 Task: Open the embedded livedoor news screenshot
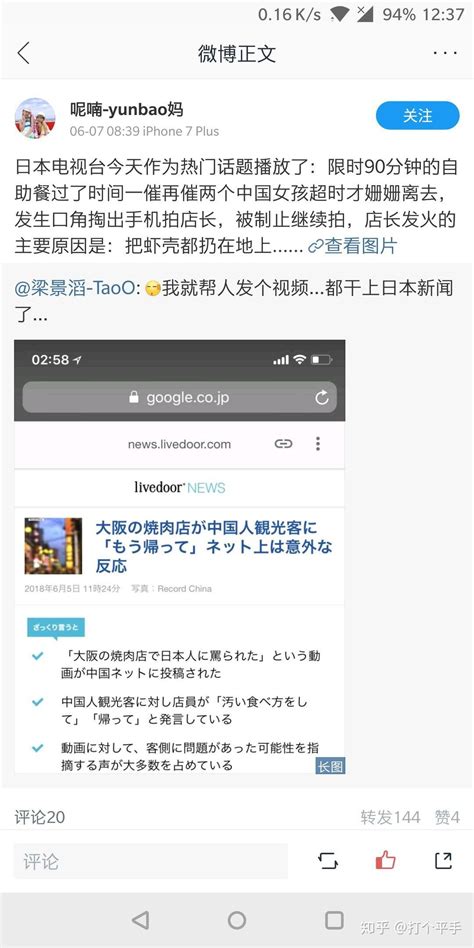click(x=180, y=557)
